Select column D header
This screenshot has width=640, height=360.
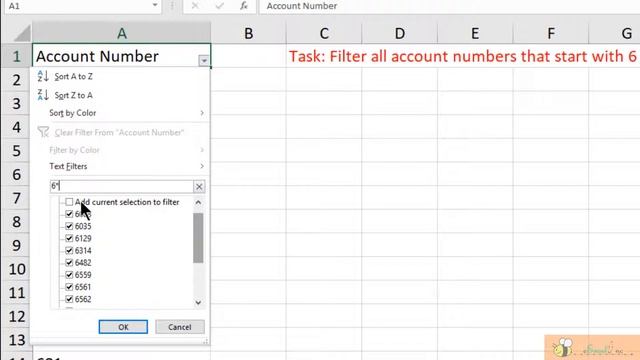[x=400, y=33]
